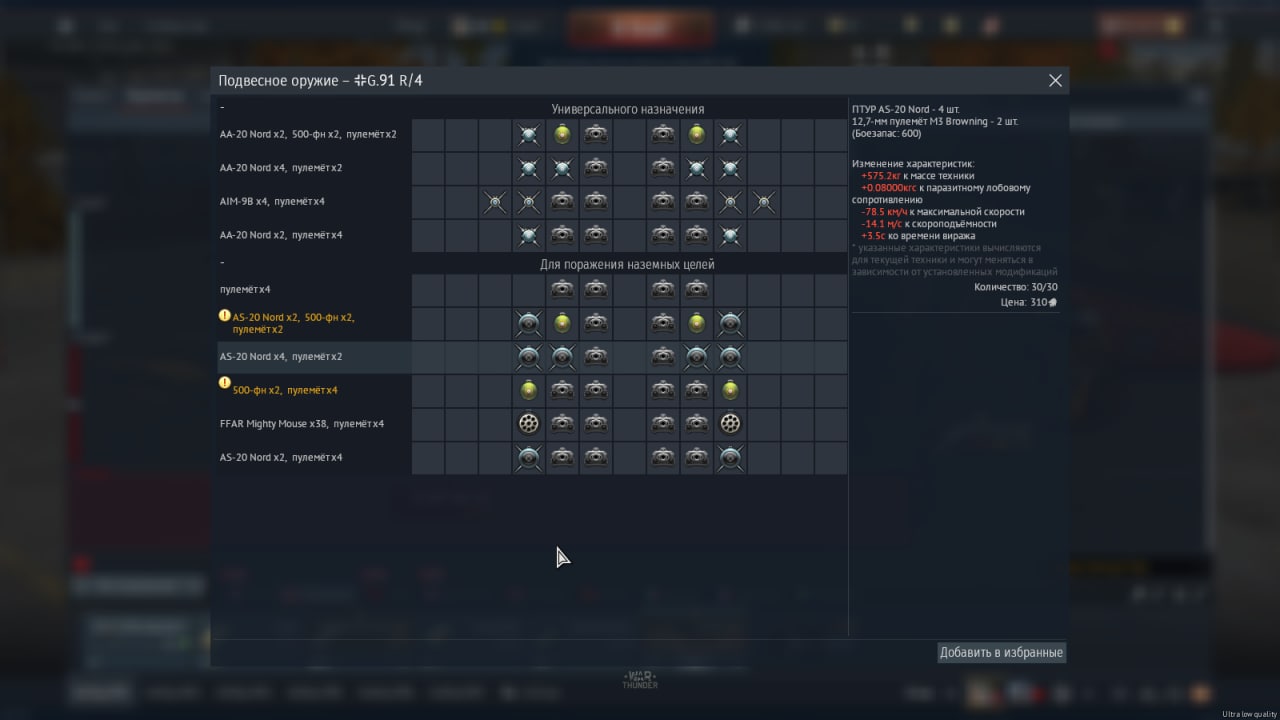The height and width of the screenshot is (720, 1280).
Task: Select preset "AIM-9B x4, пулемётx4"
Action: (272, 201)
